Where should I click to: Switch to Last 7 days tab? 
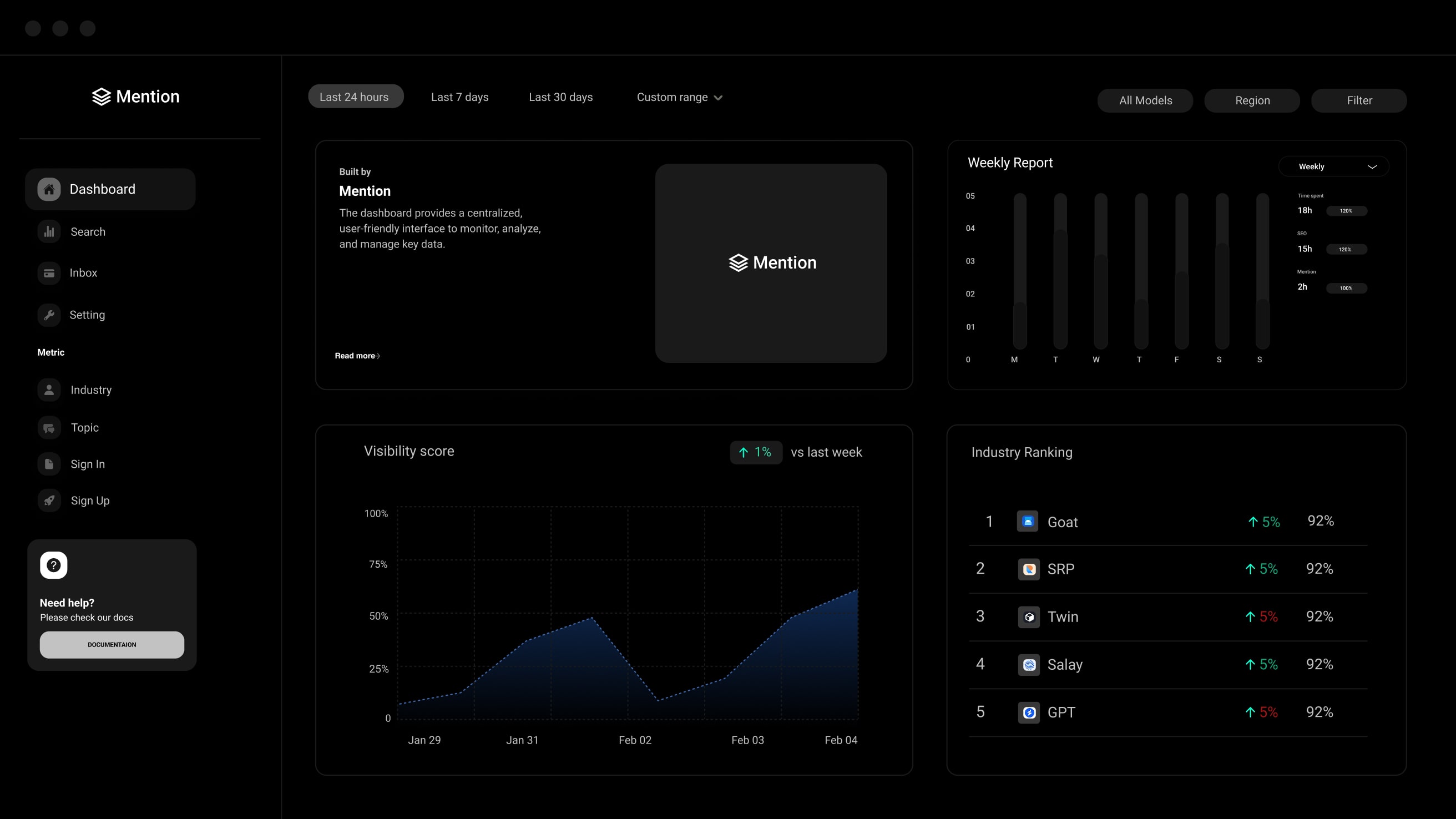pos(459,97)
